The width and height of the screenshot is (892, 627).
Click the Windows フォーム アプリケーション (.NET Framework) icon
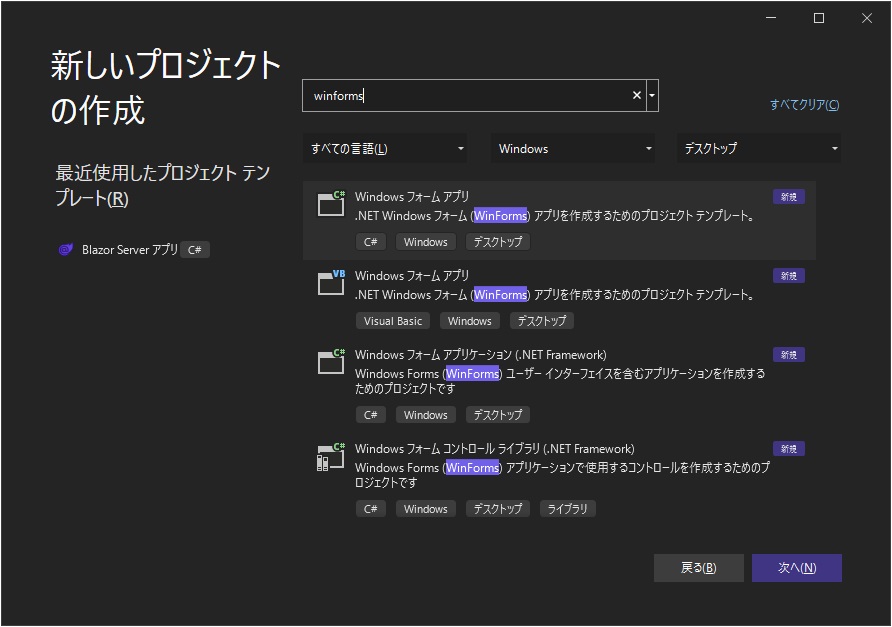point(331,361)
